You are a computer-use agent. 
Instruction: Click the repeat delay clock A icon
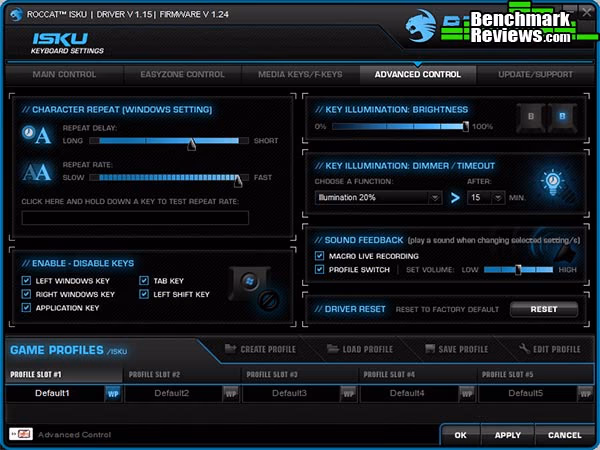pos(36,135)
